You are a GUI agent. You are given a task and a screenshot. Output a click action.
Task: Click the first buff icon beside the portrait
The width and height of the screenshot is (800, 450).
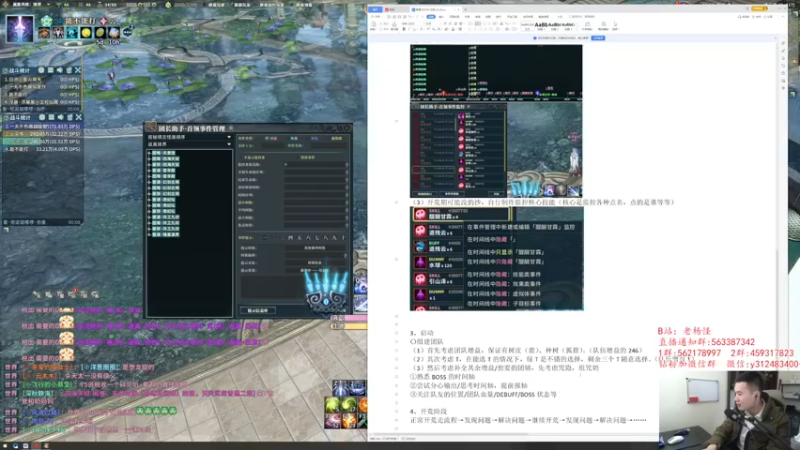pos(44,33)
